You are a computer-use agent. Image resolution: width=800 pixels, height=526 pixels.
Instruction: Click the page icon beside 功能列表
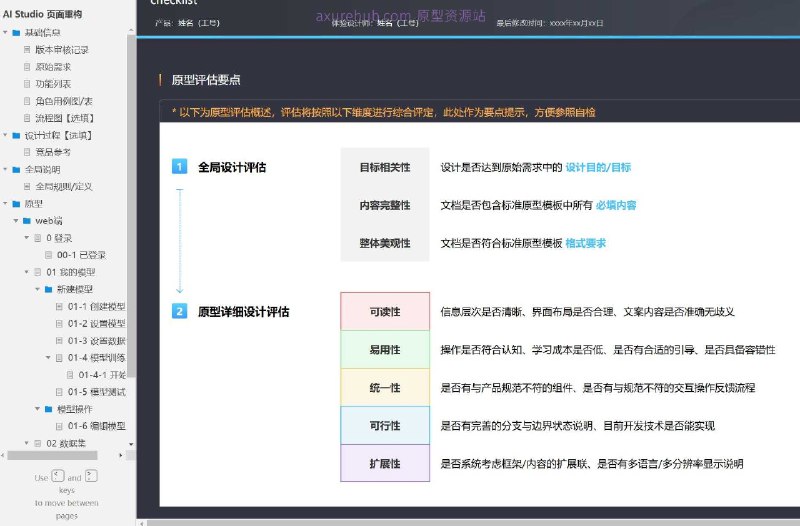click(27, 84)
